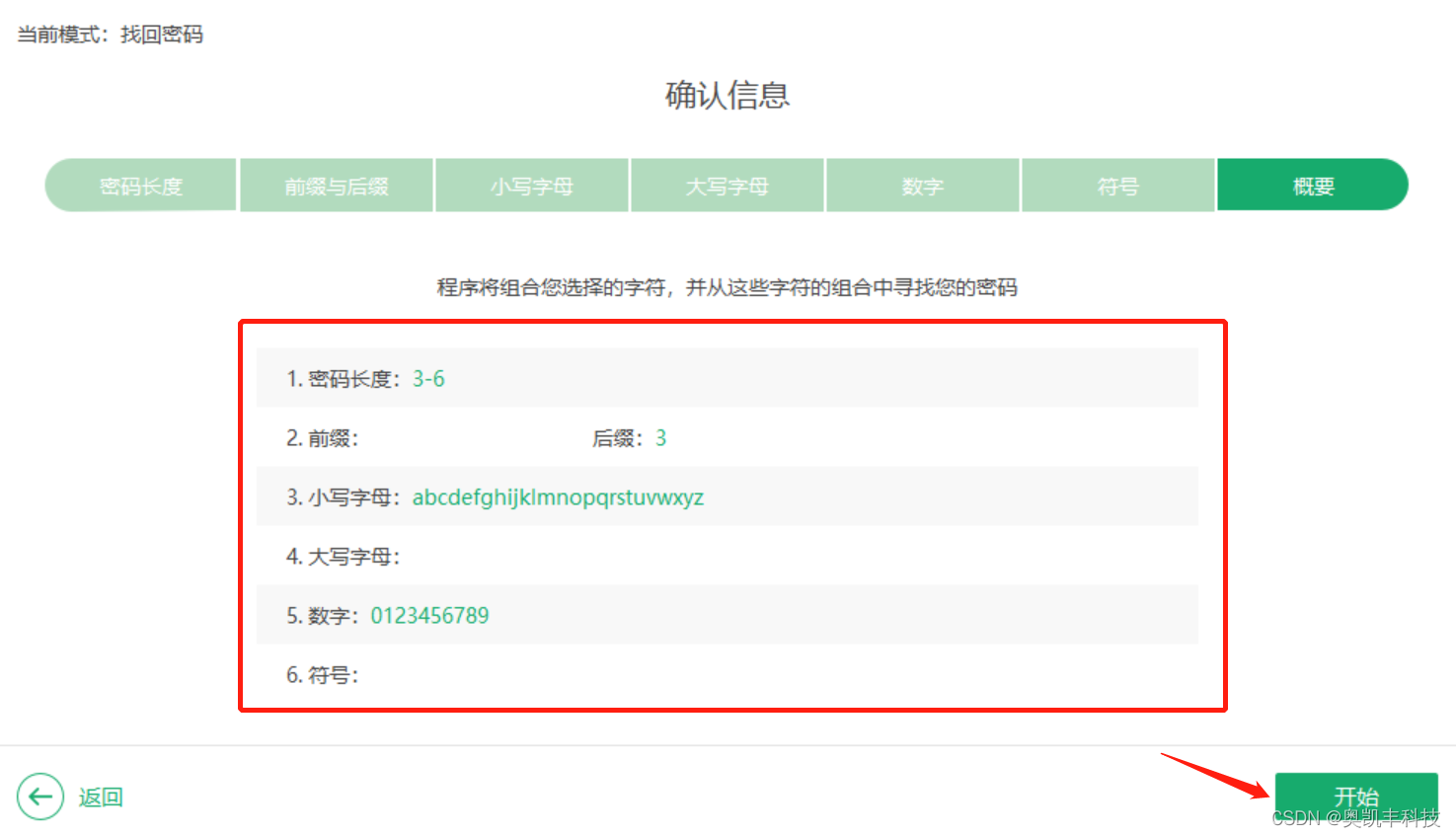1456x837 pixels.
Task: Click the circular back arrow icon
Action: click(40, 797)
